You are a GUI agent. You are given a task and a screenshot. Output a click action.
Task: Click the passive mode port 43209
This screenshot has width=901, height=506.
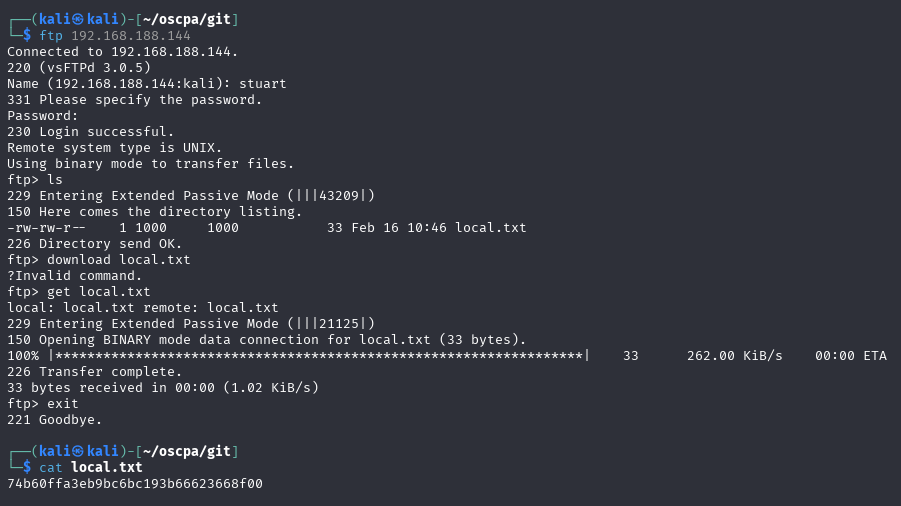tap(339, 196)
